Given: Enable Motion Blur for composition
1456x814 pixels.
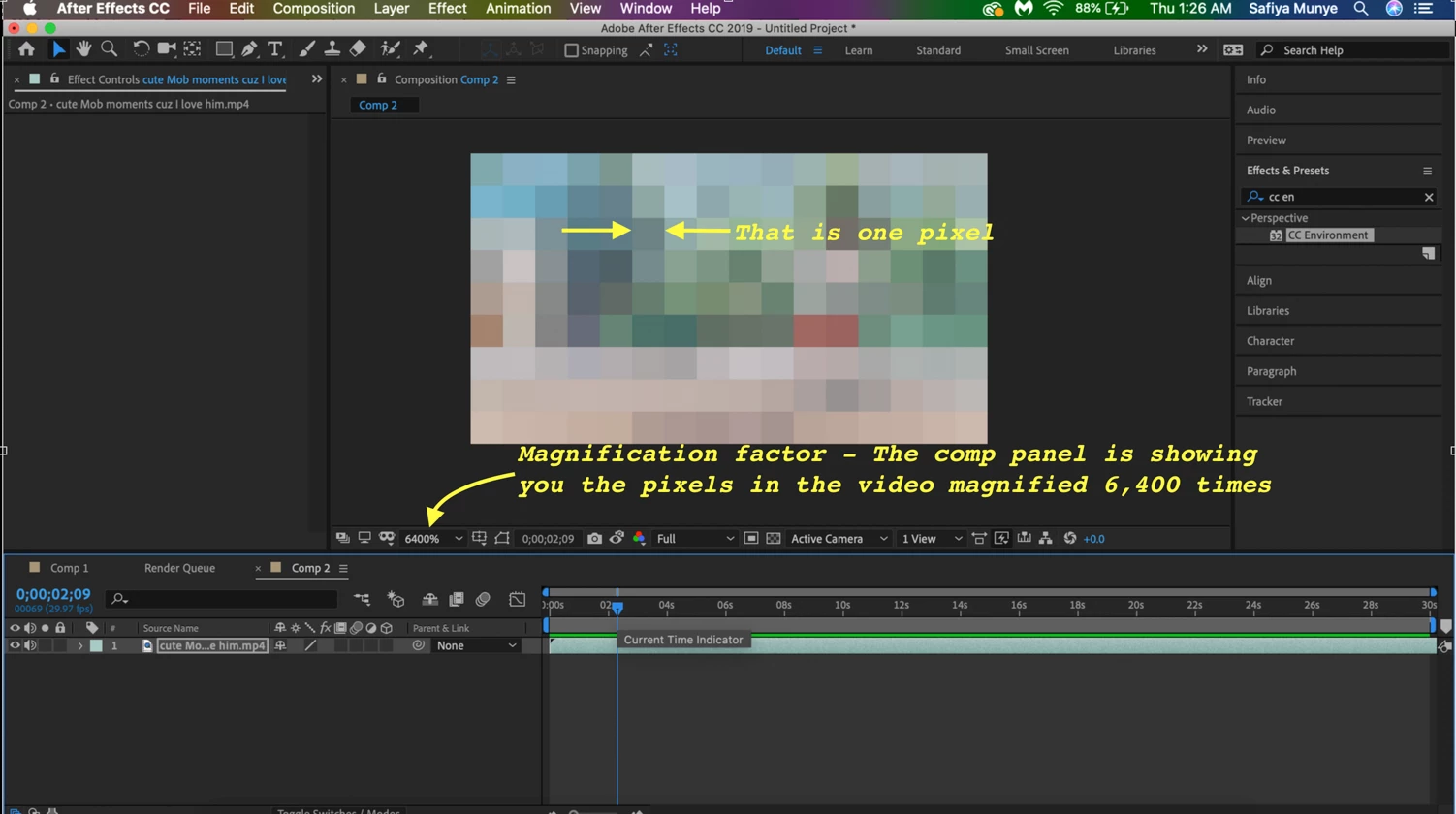Looking at the screenshot, I should 483,600.
